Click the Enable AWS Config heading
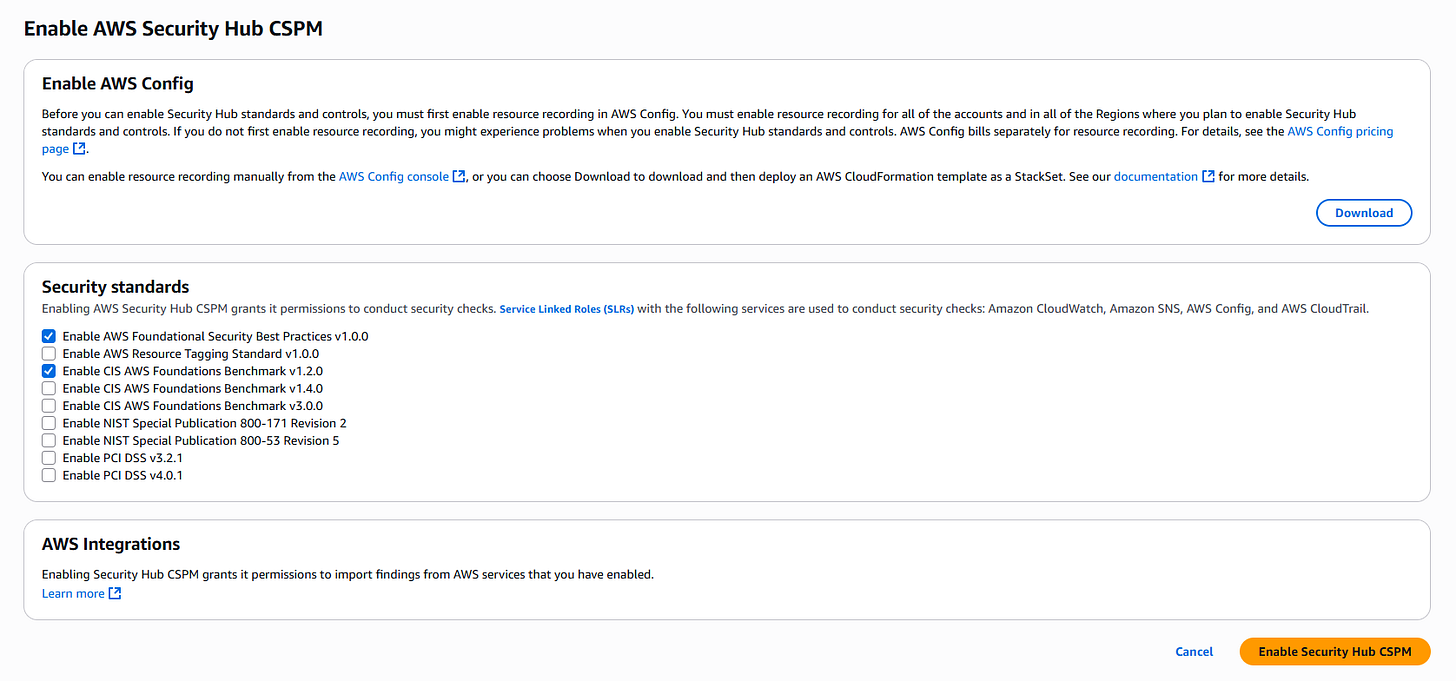The image size is (1456, 681). (118, 84)
